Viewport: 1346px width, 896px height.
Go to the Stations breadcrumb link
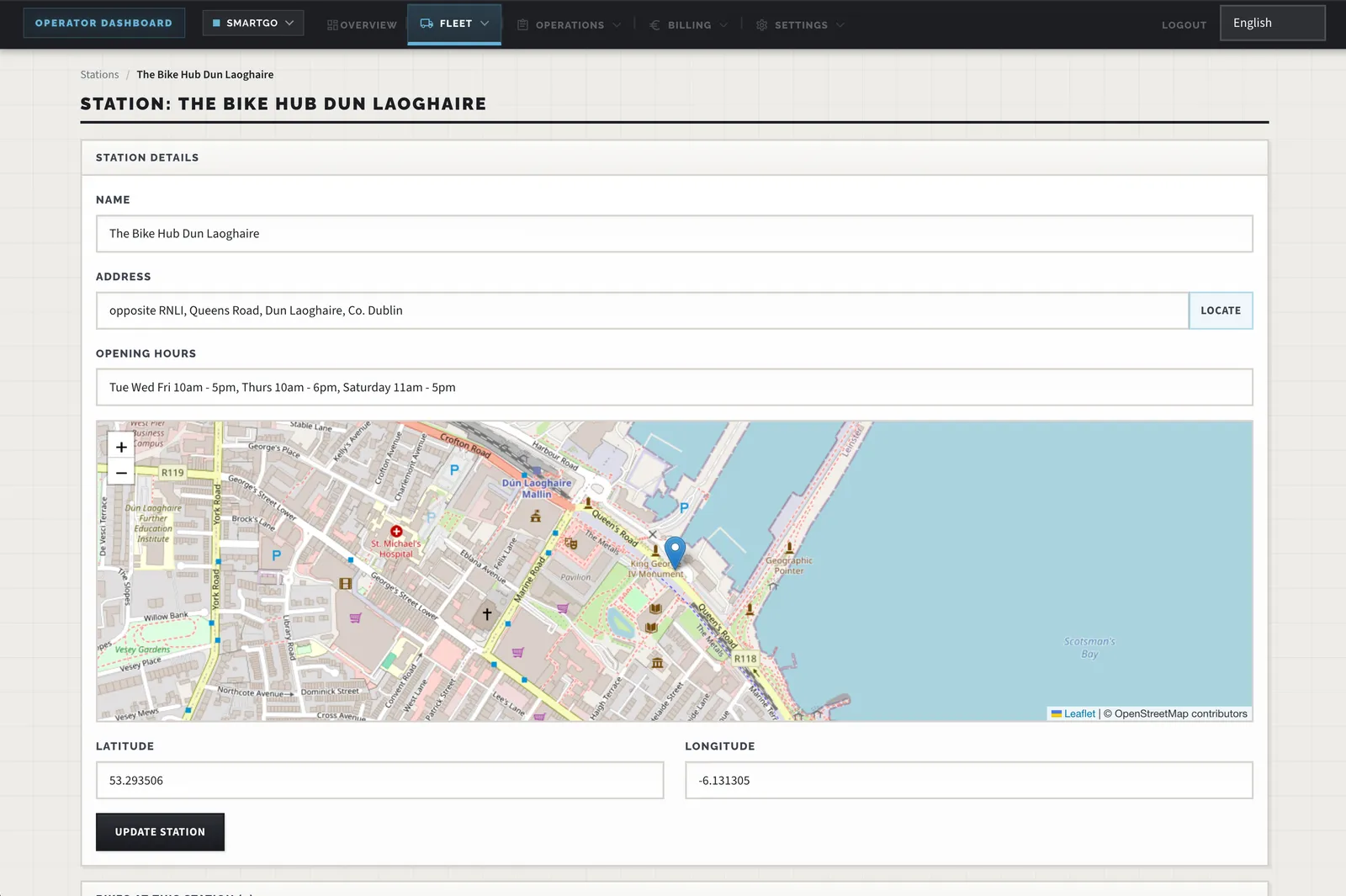tap(99, 75)
